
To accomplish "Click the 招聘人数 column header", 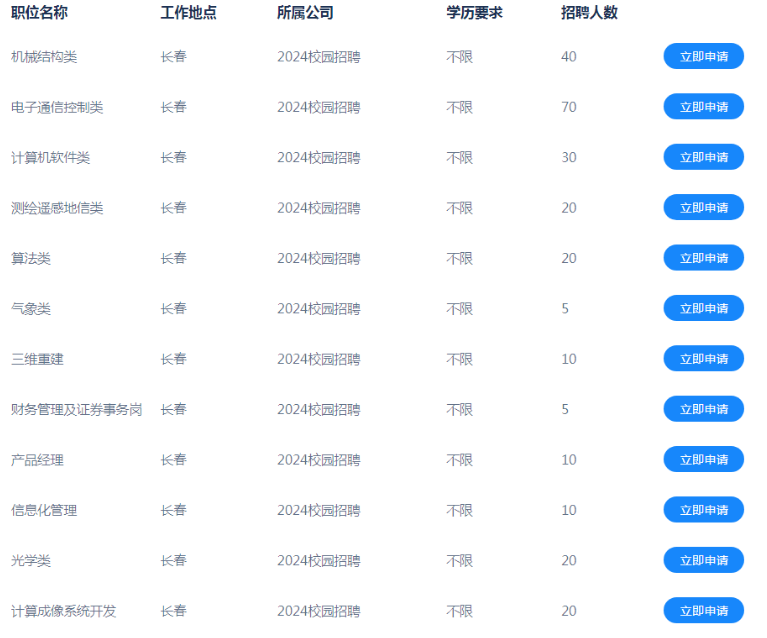I will (589, 13).
